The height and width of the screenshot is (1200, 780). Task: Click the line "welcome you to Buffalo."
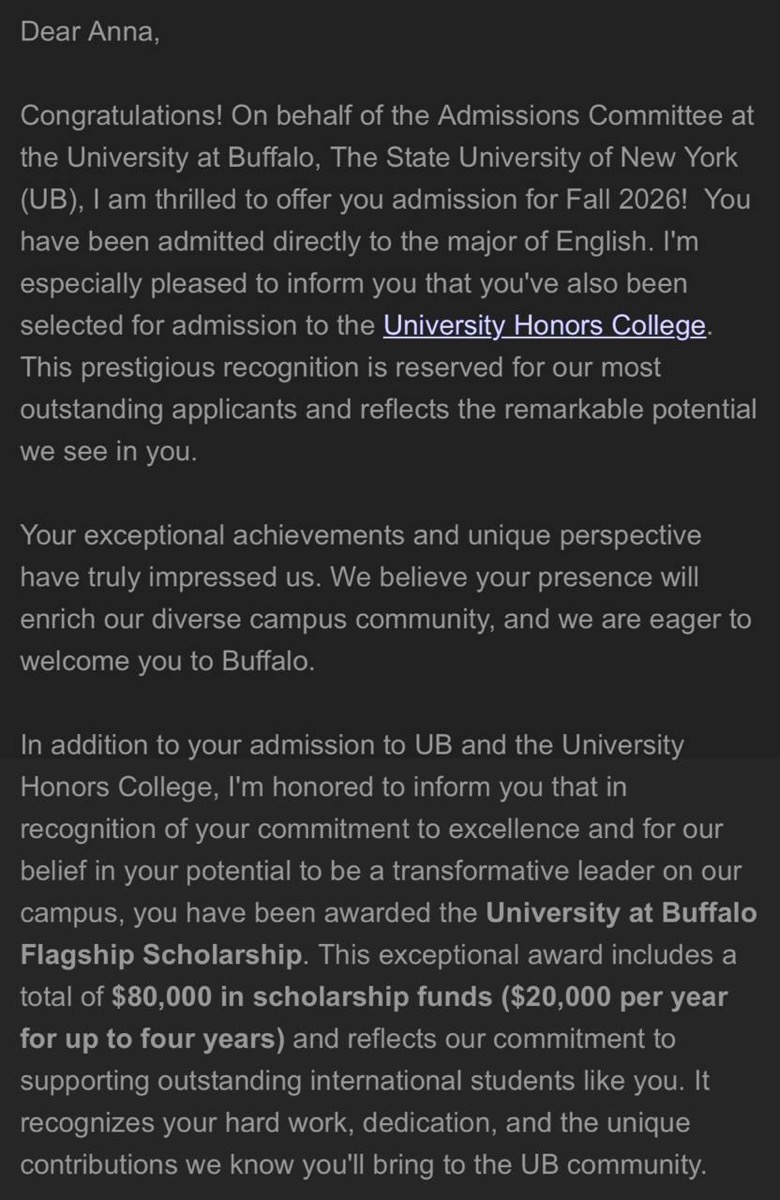point(167,661)
